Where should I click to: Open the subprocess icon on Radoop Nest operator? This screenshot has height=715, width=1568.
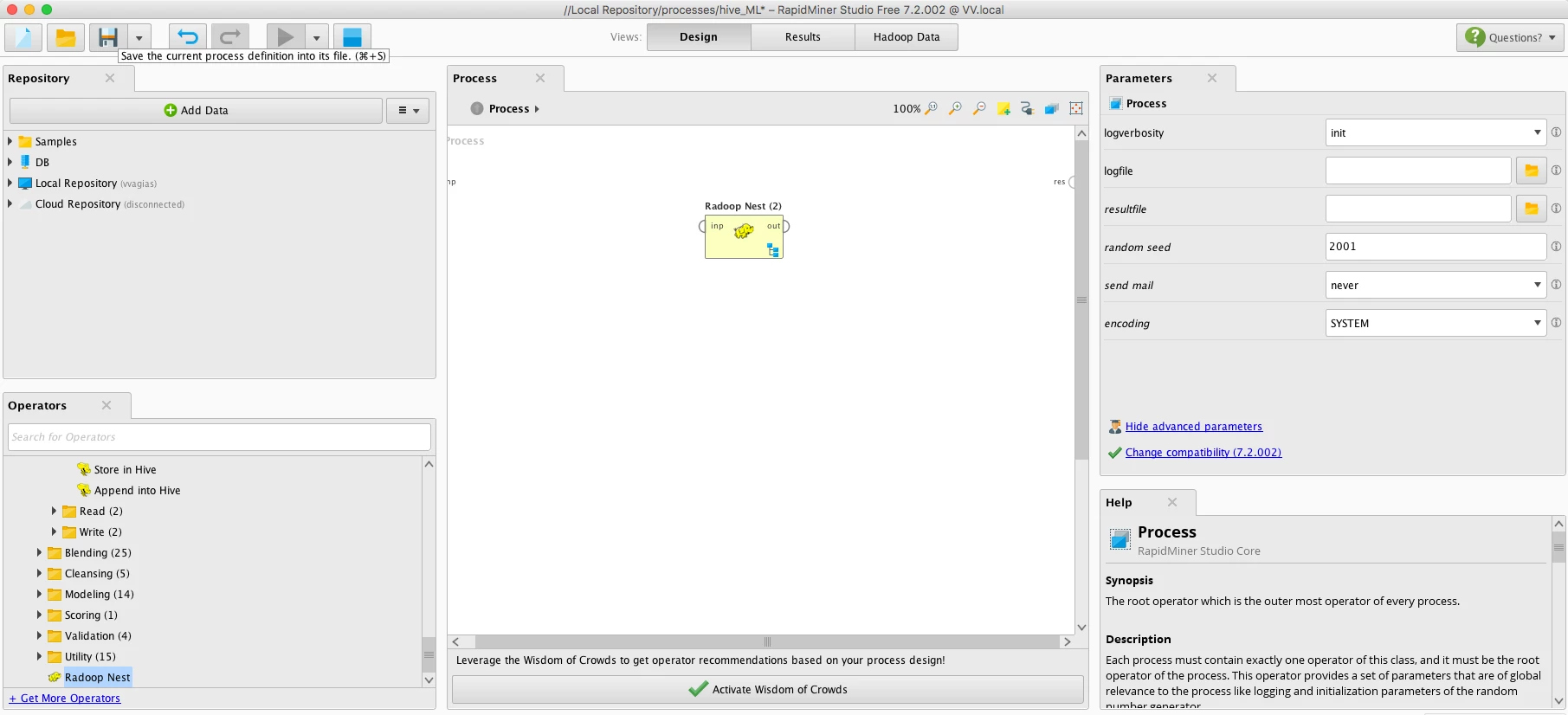[773, 250]
